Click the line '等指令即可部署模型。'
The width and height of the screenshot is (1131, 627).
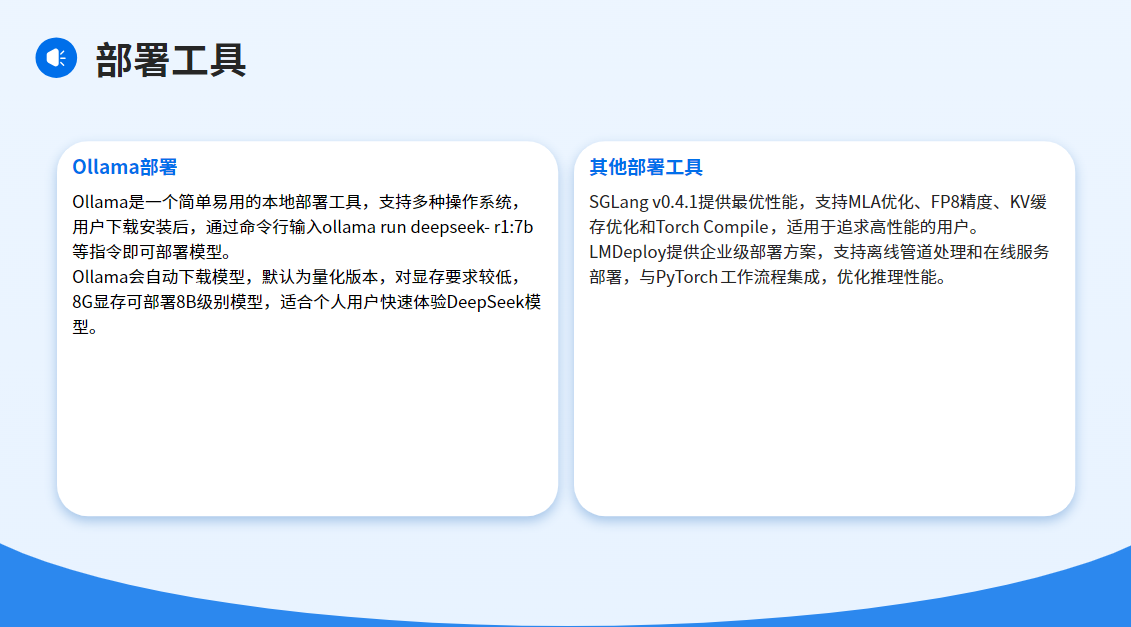[x=152, y=253]
